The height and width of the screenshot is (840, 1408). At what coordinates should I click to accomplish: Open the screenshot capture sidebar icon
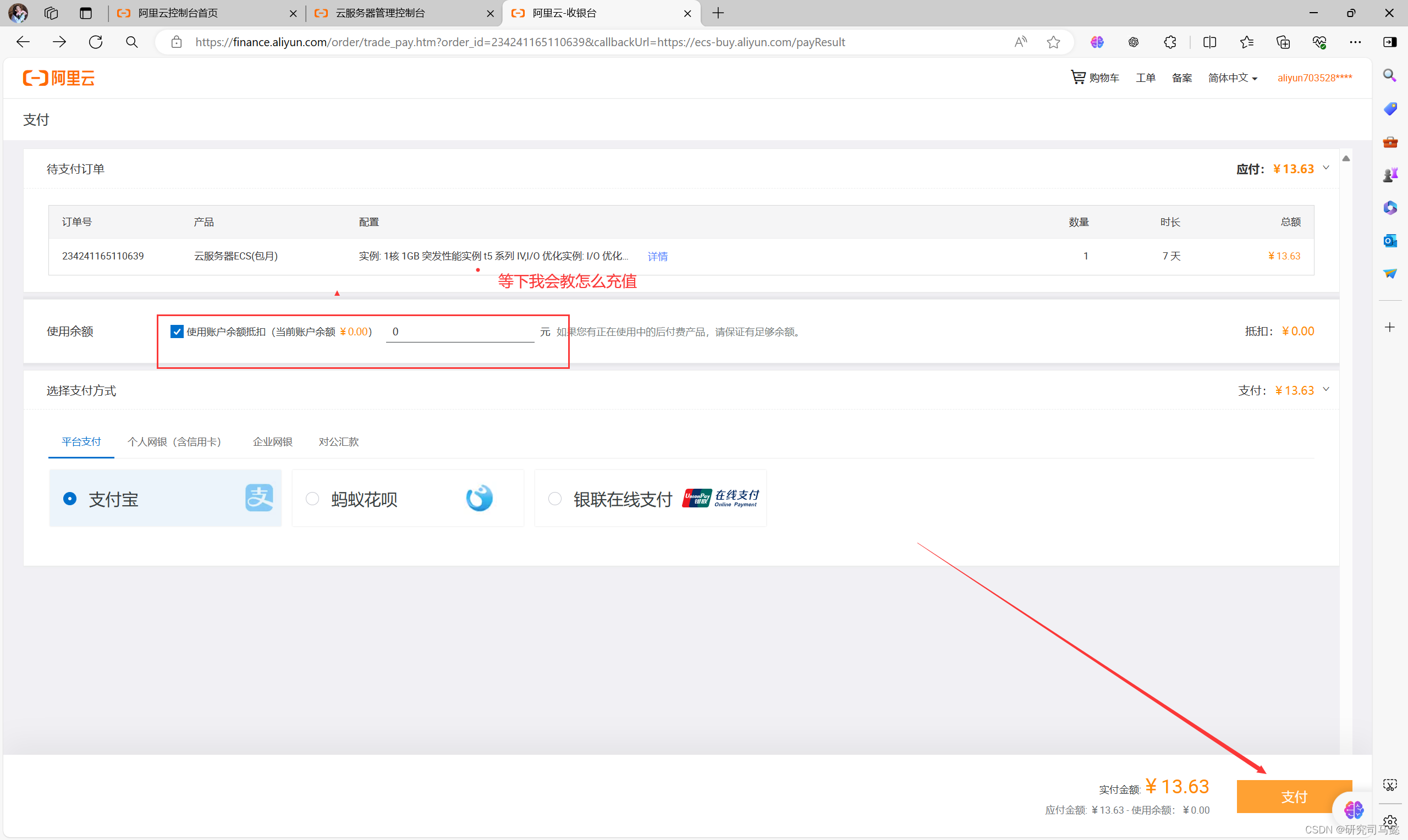click(x=1390, y=785)
